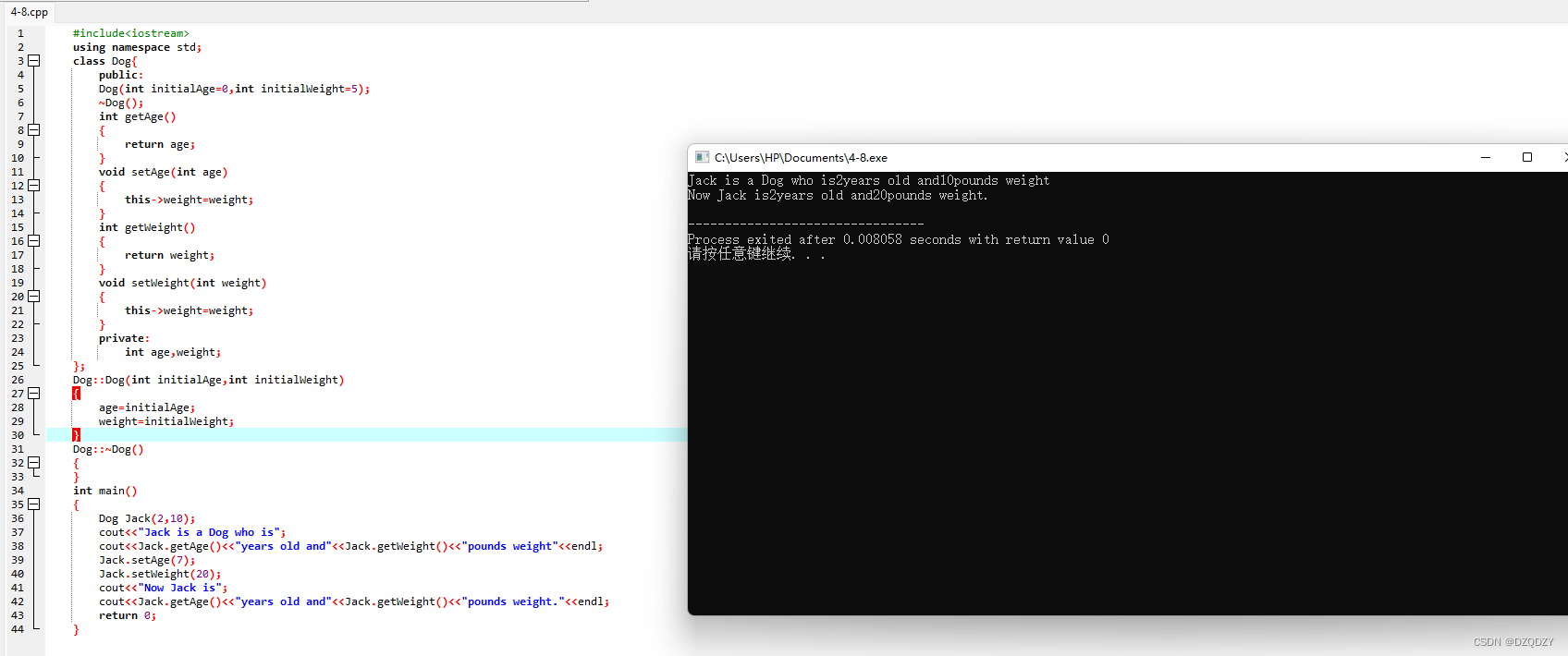The width and height of the screenshot is (1568, 656).
Task: Collapse the setAge function fold on line 12
Action: (34, 186)
